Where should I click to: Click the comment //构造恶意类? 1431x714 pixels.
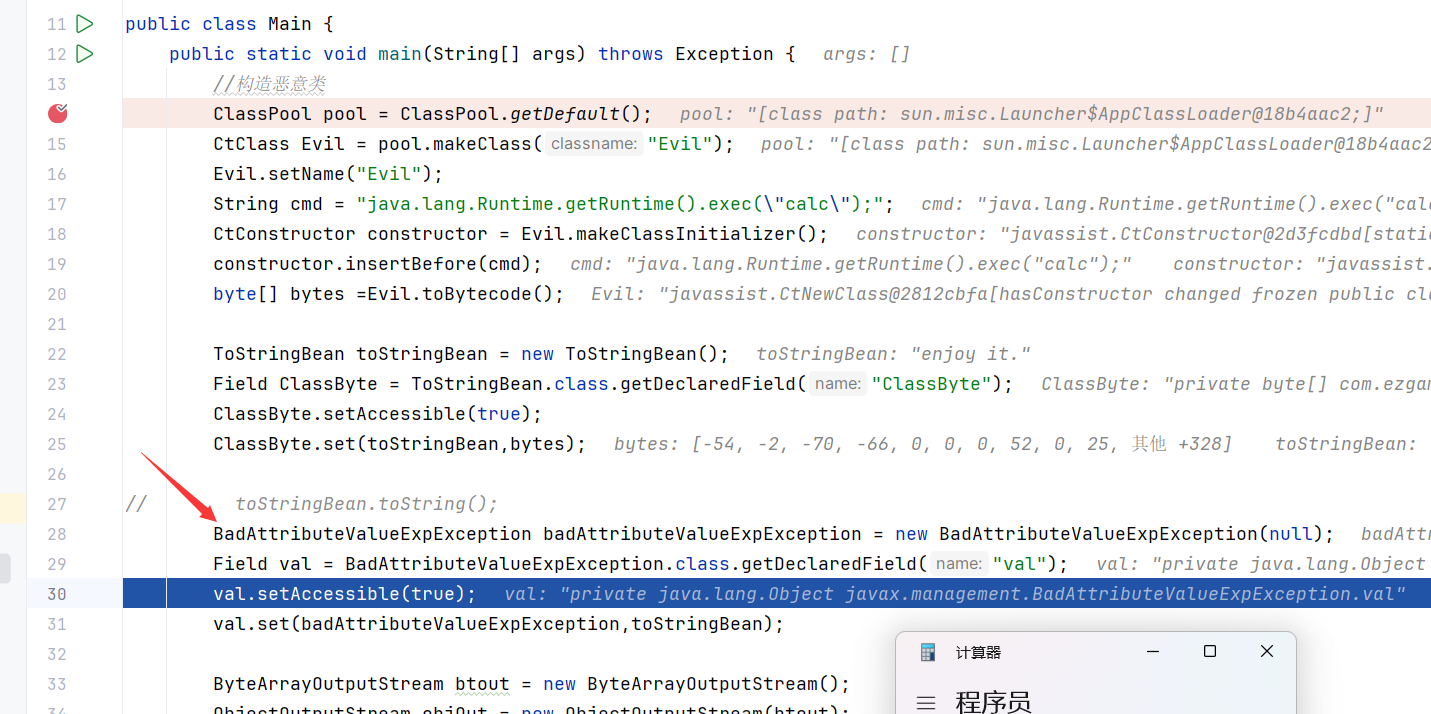click(269, 84)
